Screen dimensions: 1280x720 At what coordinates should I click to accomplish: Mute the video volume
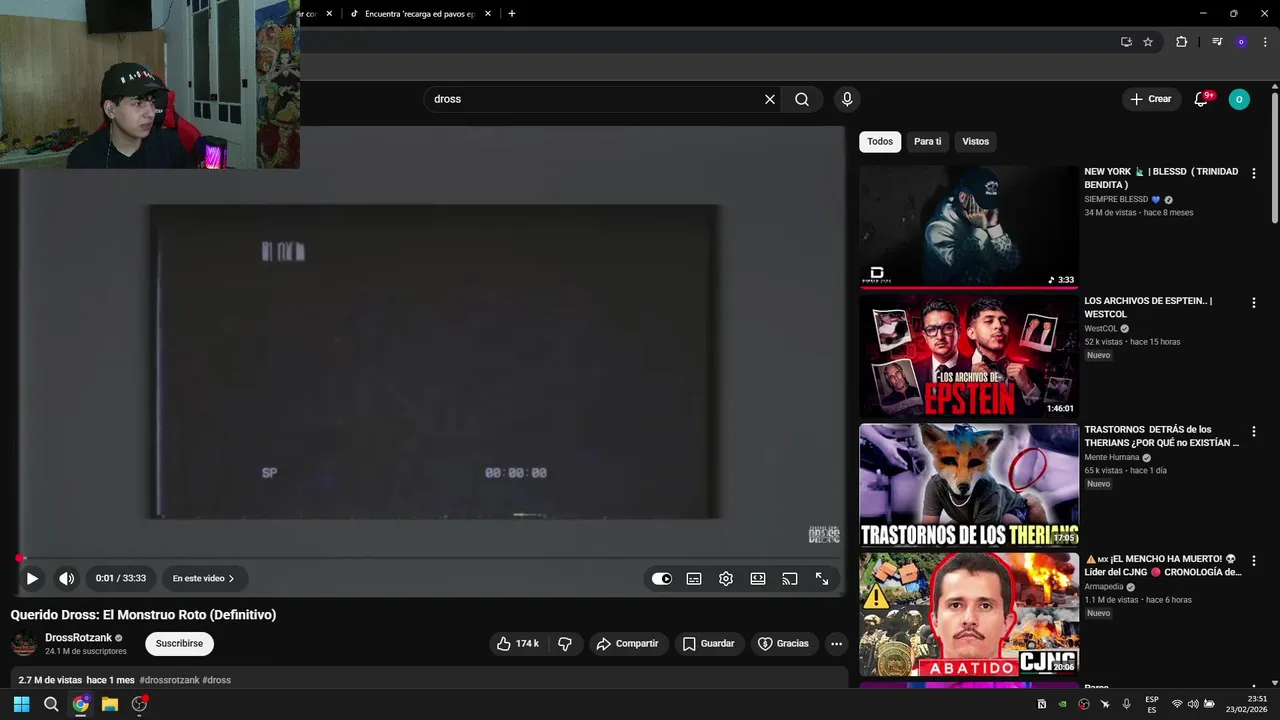(66, 578)
